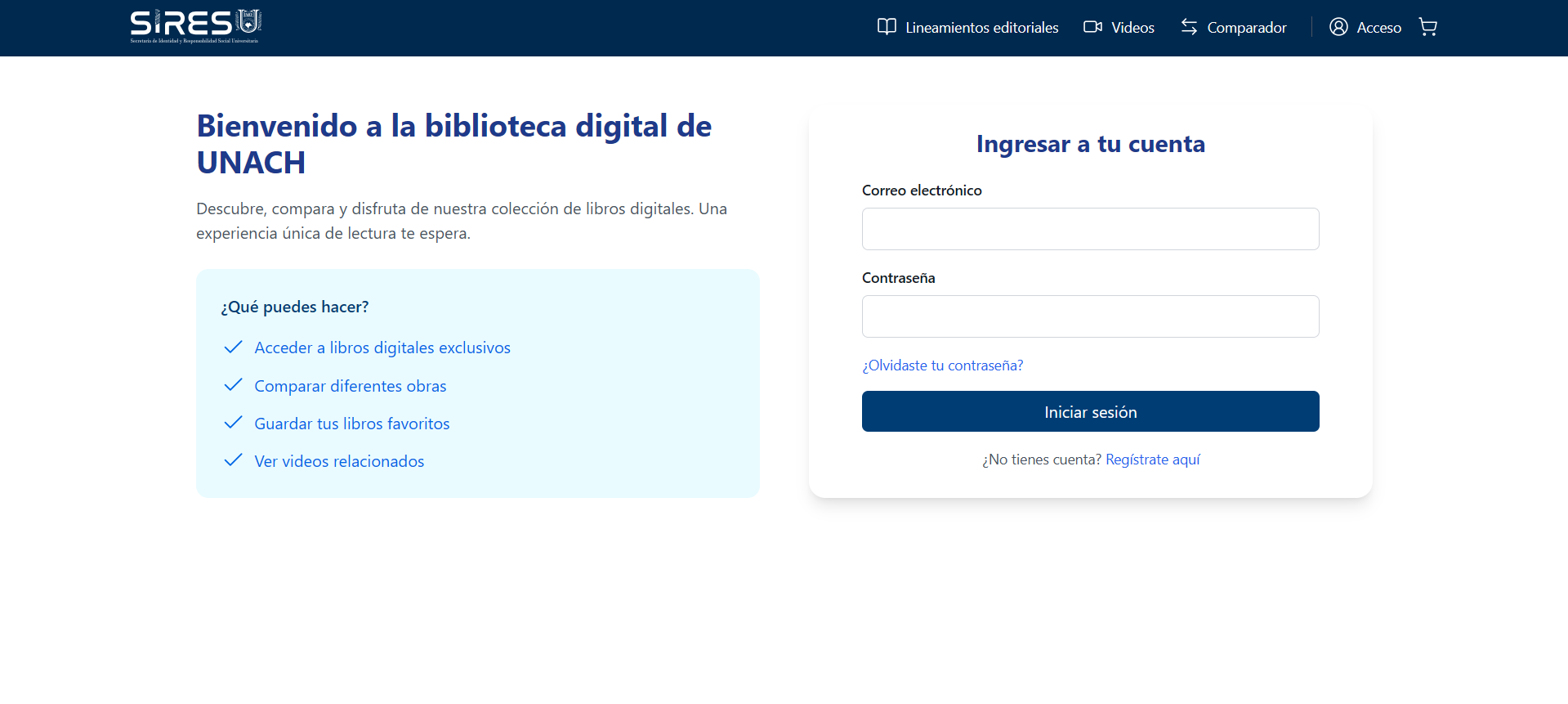Viewport: 1568px width, 704px height.
Task: Go to Videos section
Action: point(1119,27)
